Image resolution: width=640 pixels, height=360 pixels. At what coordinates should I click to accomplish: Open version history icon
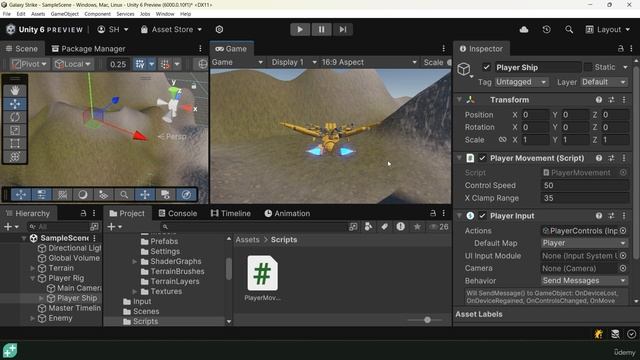[x=547, y=29]
